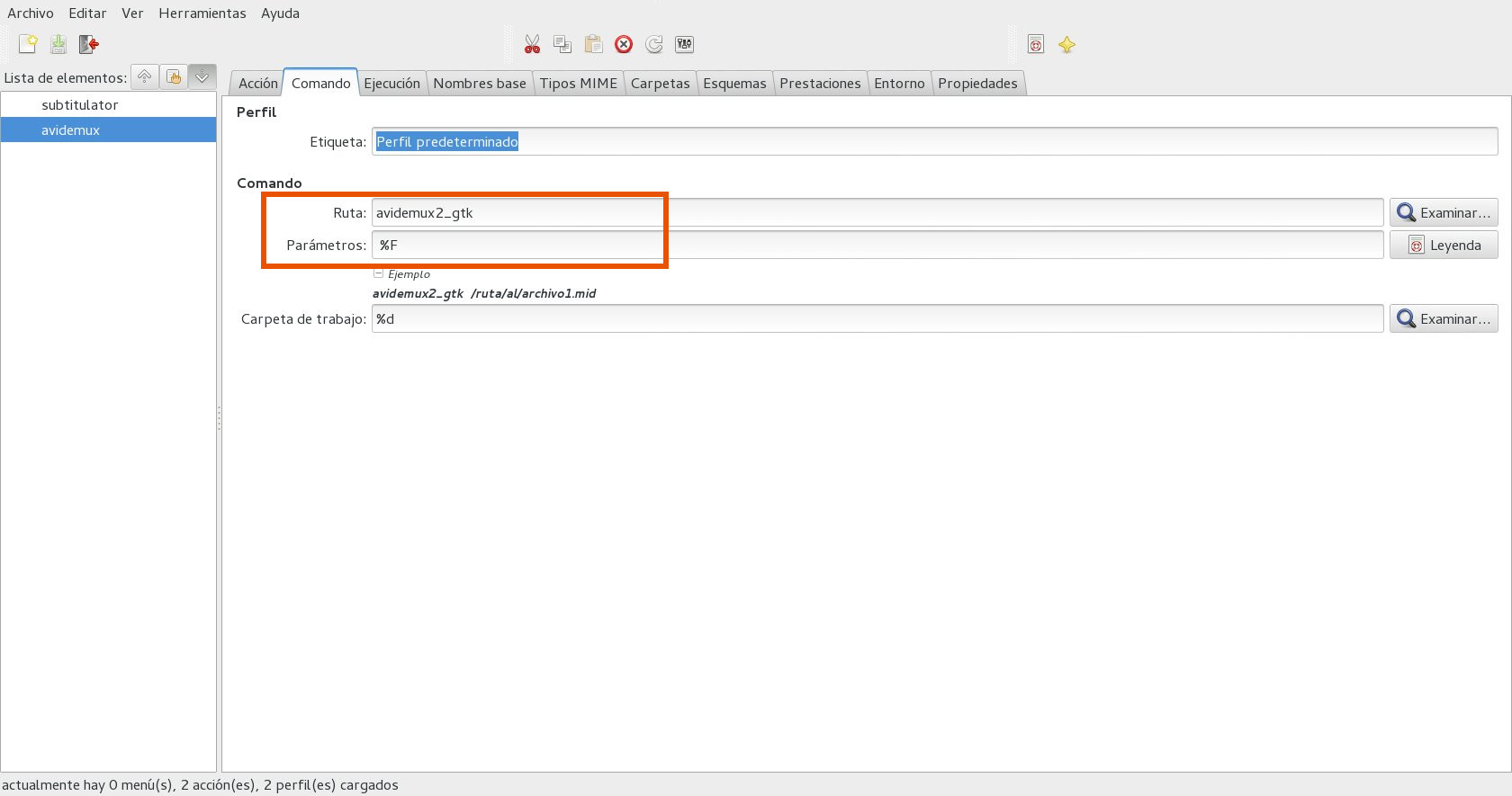Image resolution: width=1512 pixels, height=796 pixels.
Task: Click the manual sort hand button
Action: 174,77
